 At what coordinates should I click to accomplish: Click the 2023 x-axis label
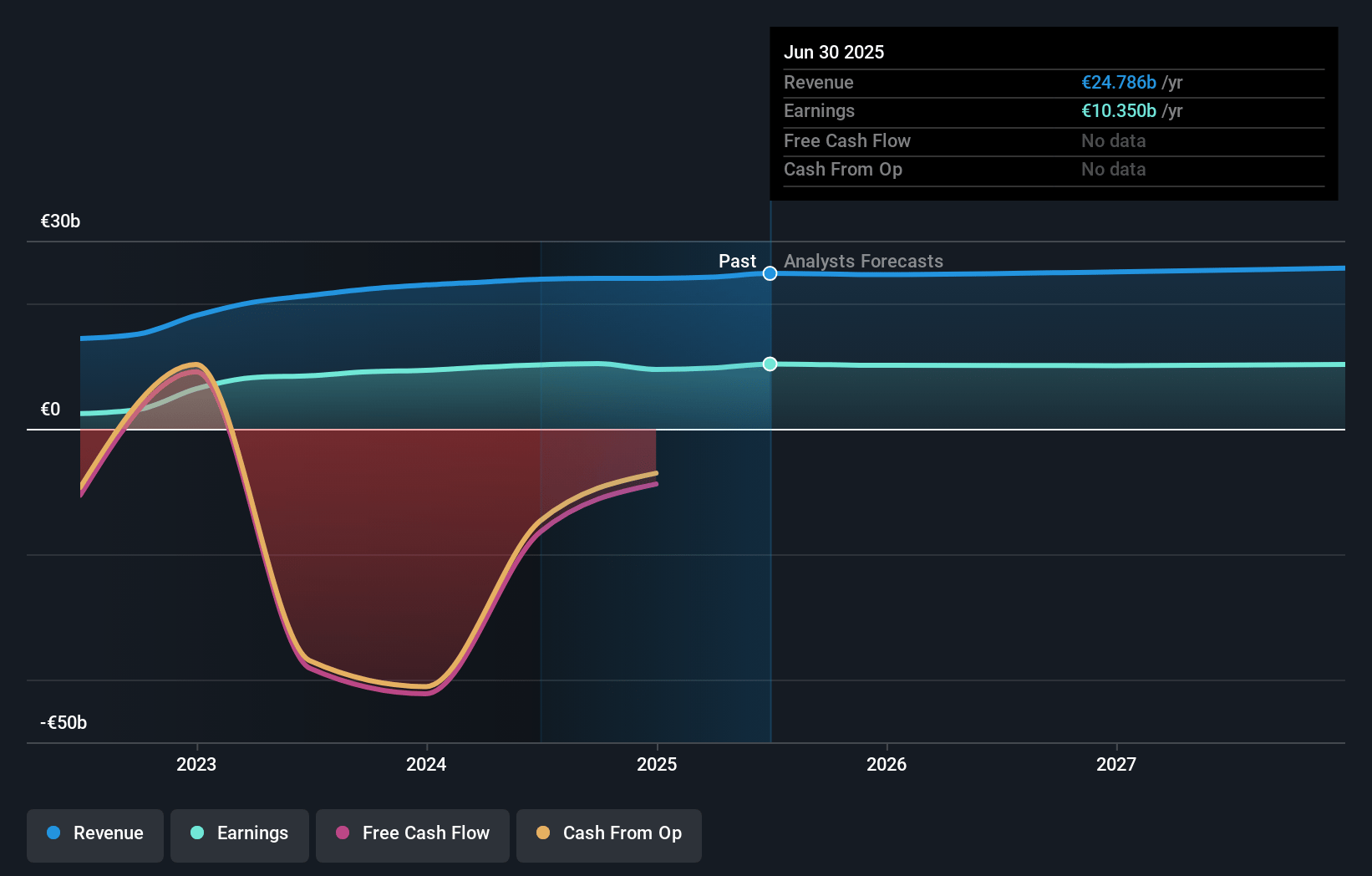(196, 764)
